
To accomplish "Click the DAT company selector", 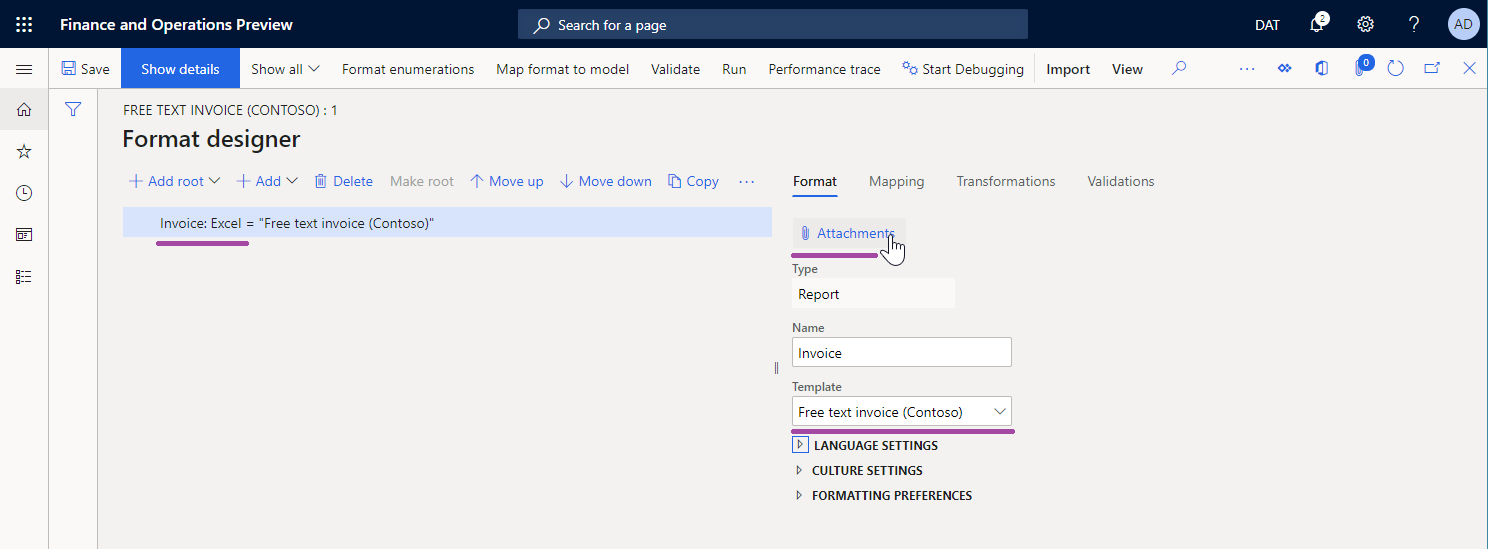I will tap(1267, 24).
